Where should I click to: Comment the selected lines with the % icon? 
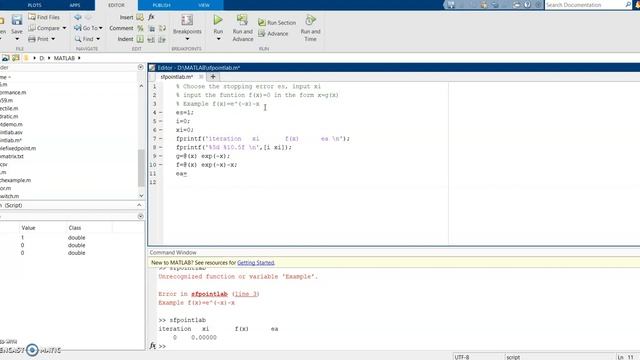(x=140, y=28)
